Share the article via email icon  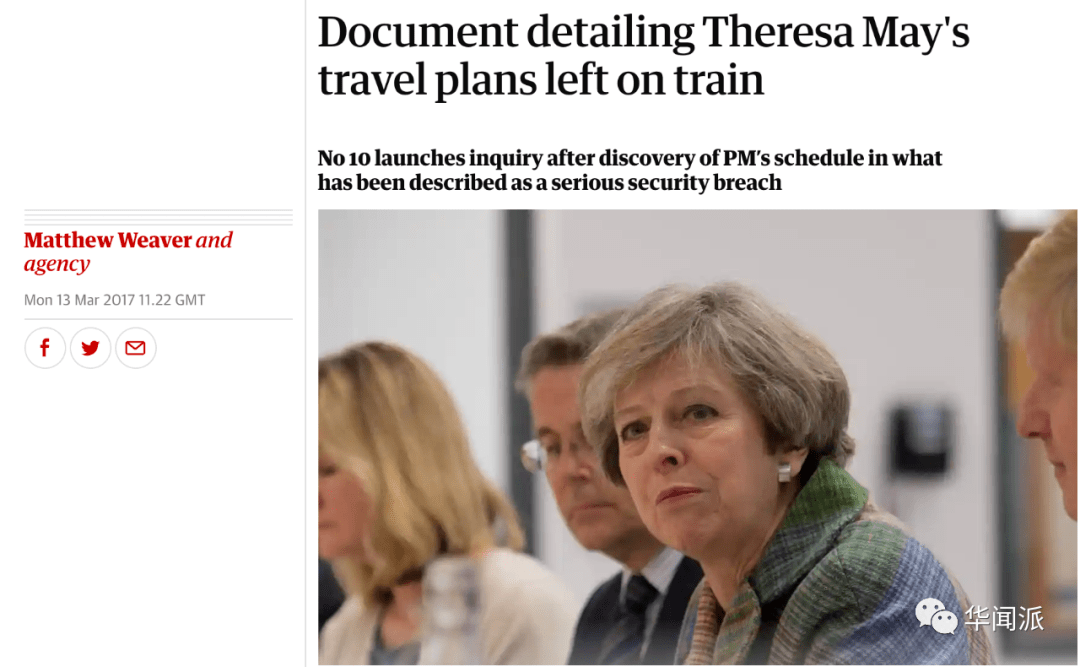pyautogui.click(x=136, y=348)
